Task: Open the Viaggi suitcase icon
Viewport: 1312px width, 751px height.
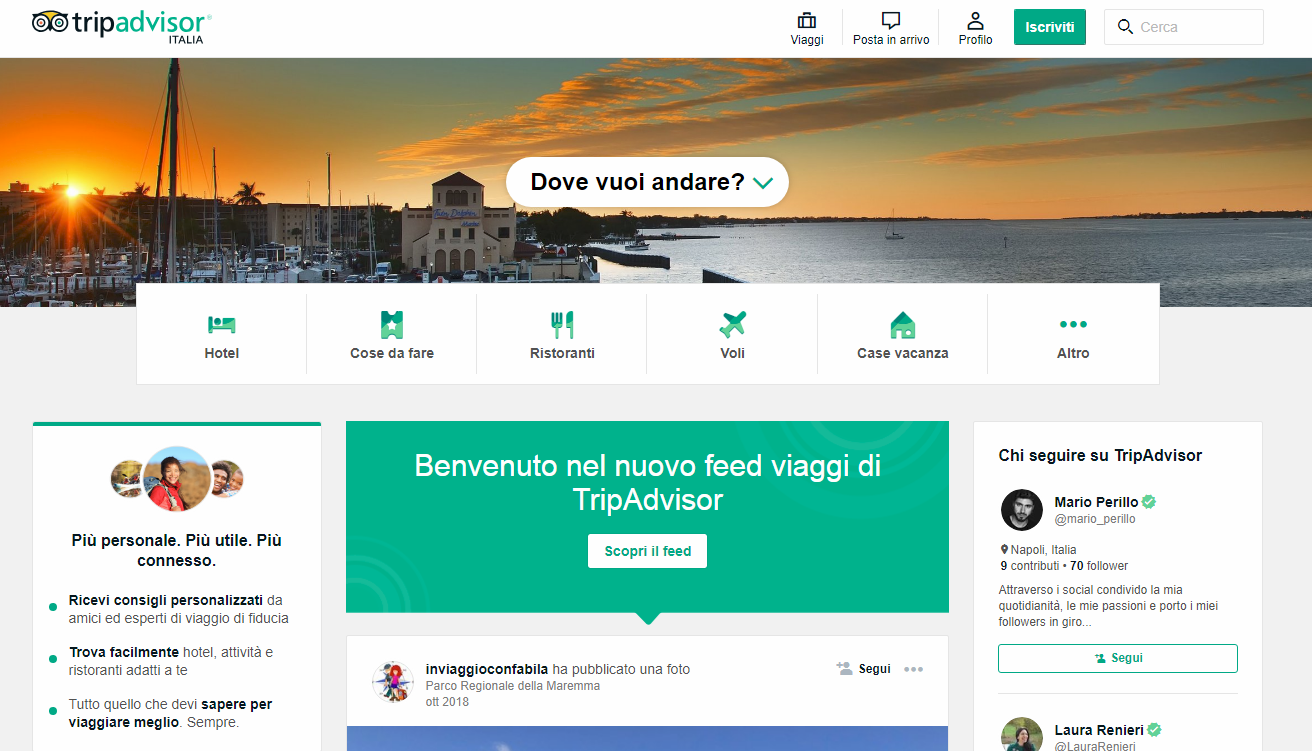Action: point(806,21)
